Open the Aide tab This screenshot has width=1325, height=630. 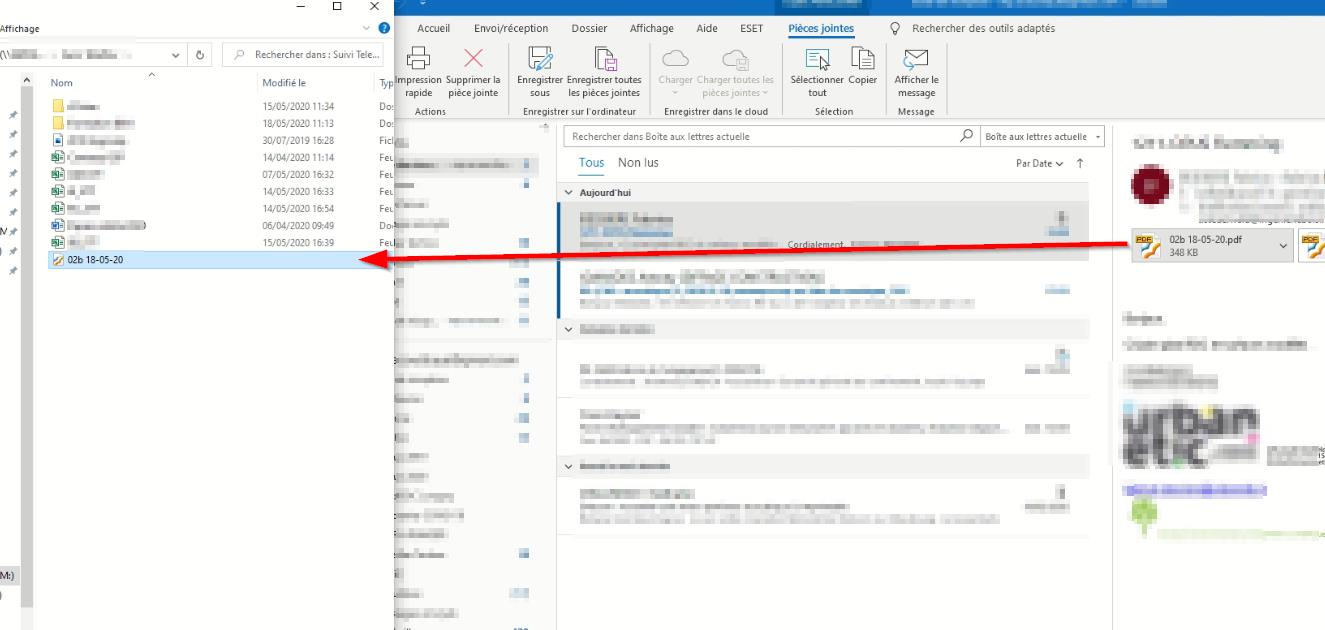[706, 29]
